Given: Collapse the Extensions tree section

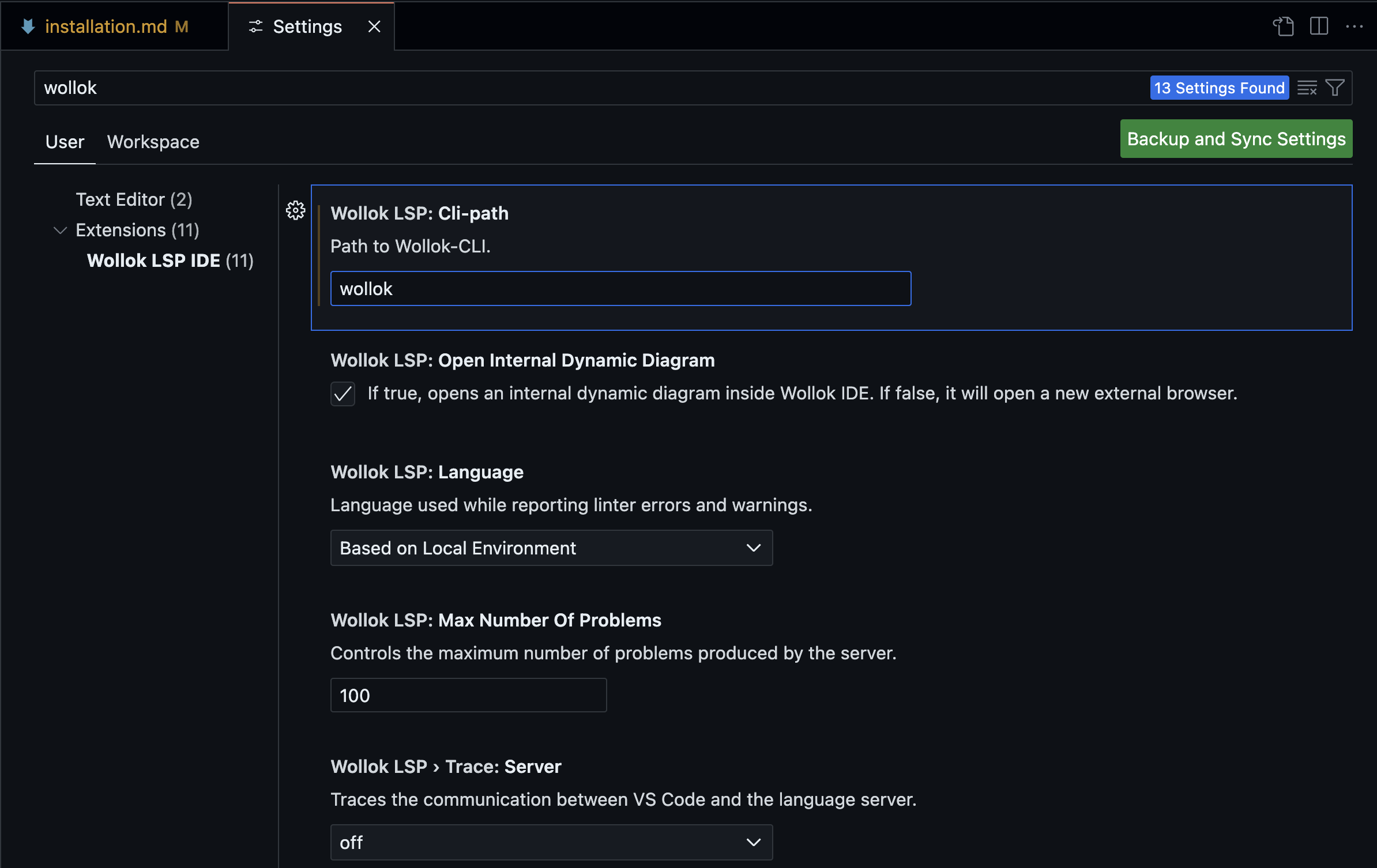Looking at the screenshot, I should [60, 231].
